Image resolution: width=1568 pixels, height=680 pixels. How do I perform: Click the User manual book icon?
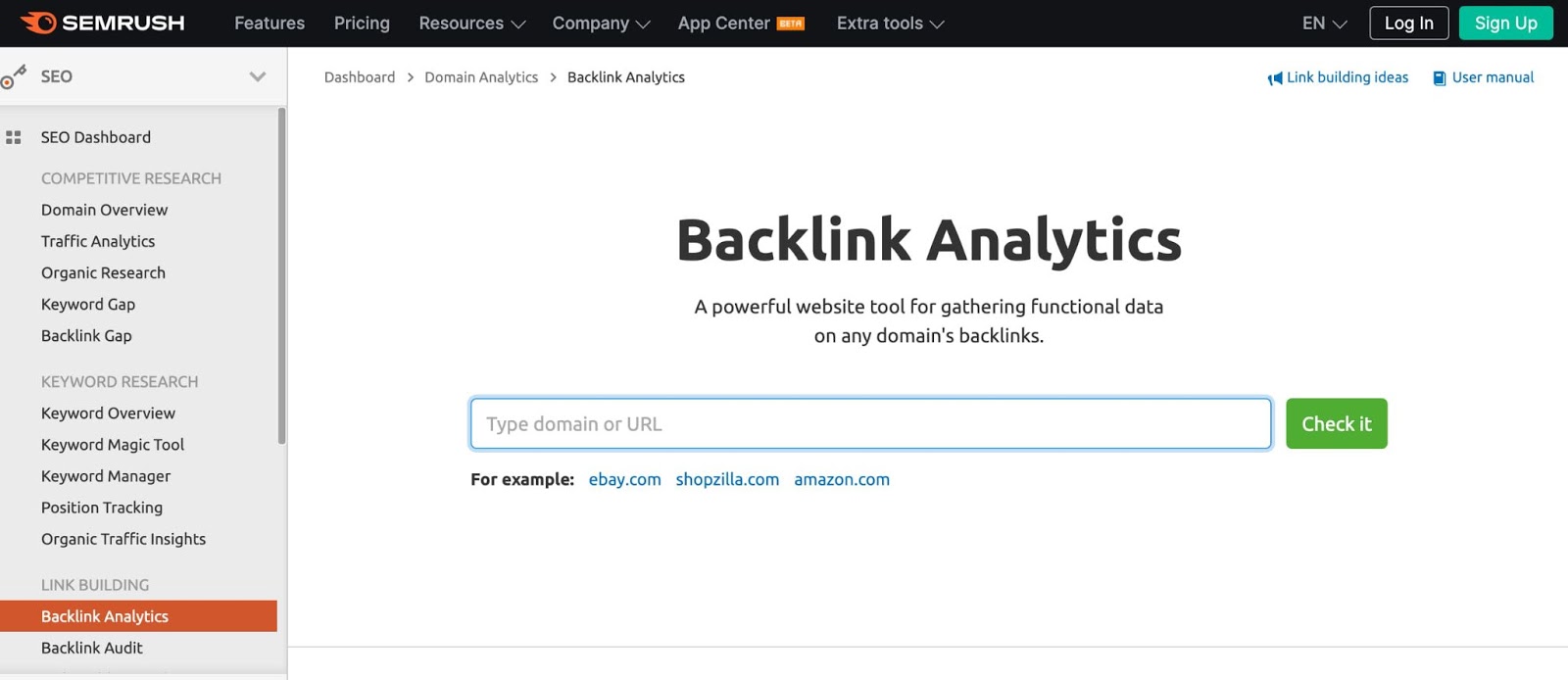point(1440,78)
